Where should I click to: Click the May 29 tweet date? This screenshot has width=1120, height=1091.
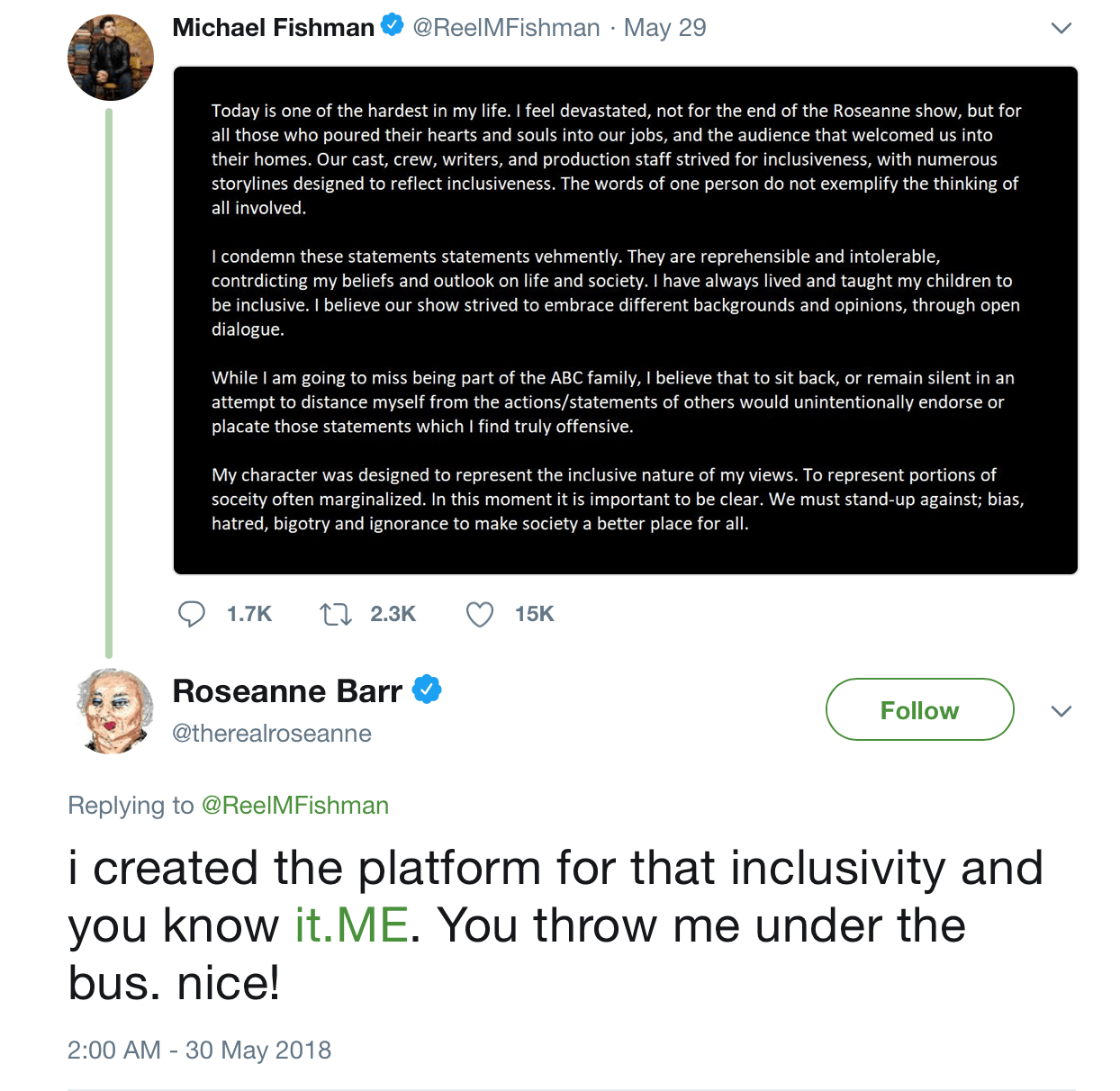664,28
